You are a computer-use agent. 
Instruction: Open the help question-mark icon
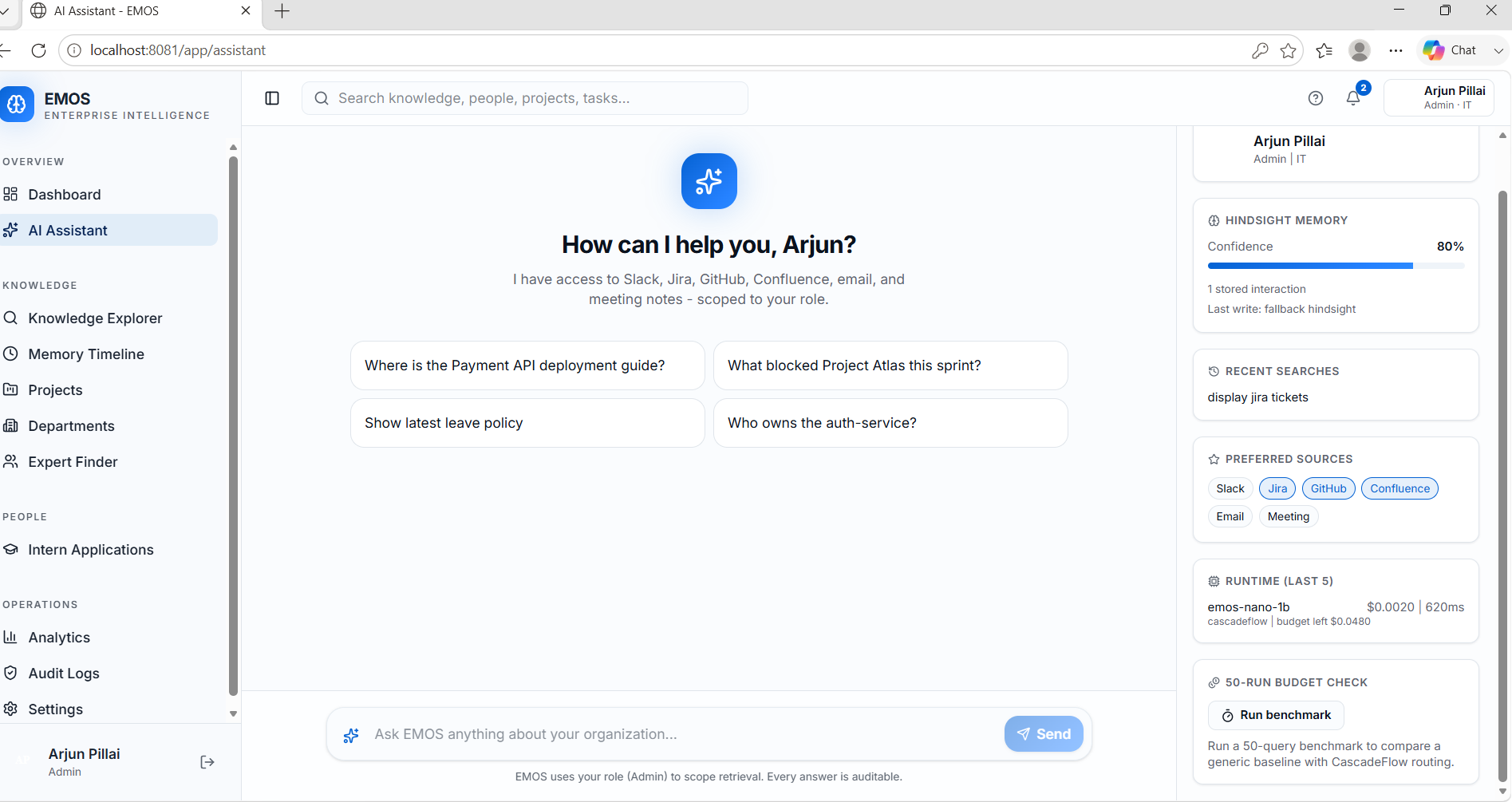pyautogui.click(x=1316, y=98)
